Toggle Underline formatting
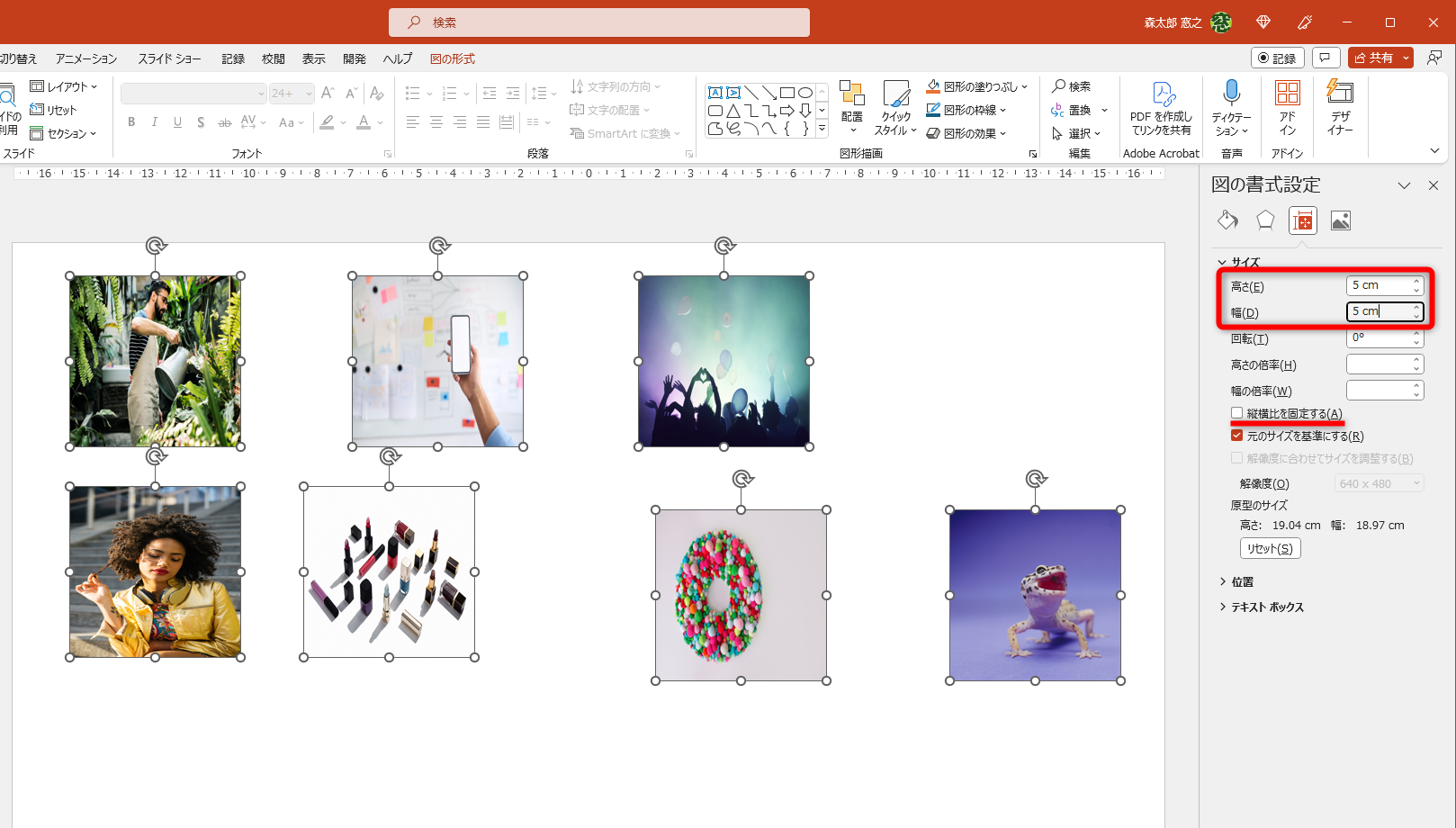 [x=177, y=122]
